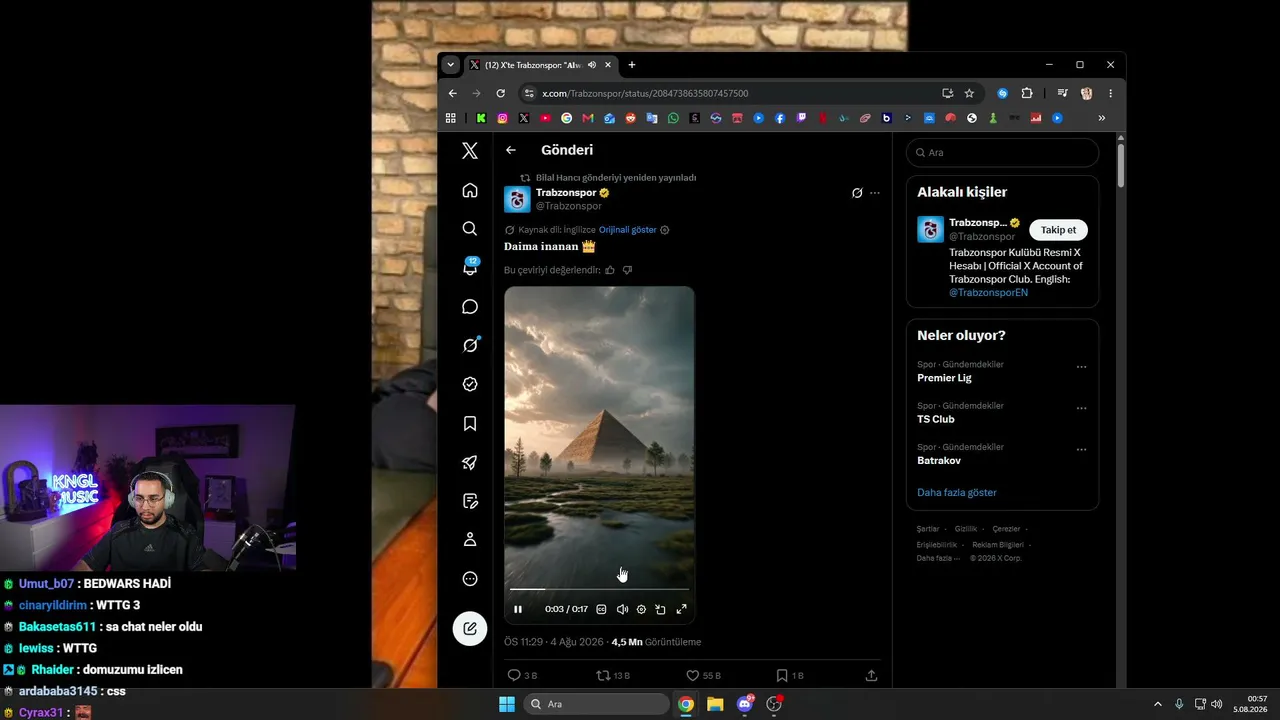The width and height of the screenshot is (1280, 720).
Task: Reload the page in Chrome
Action: (501, 93)
